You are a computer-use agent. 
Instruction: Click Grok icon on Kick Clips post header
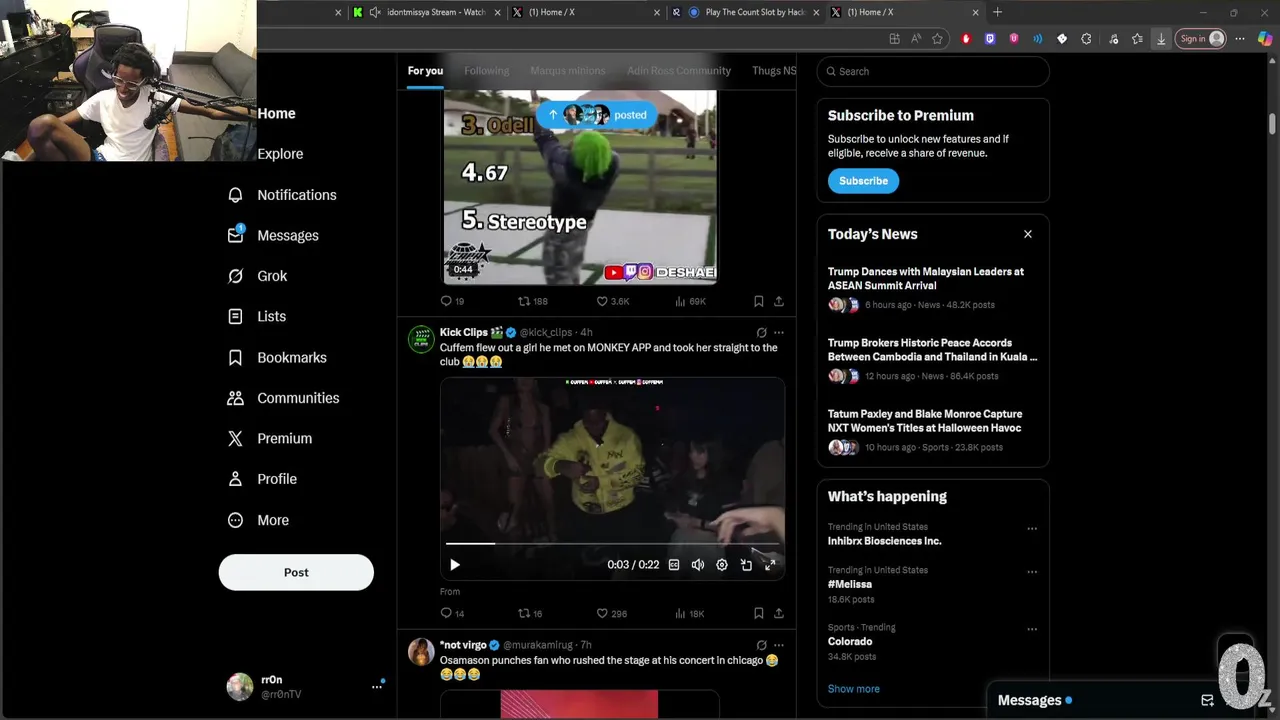point(761,333)
